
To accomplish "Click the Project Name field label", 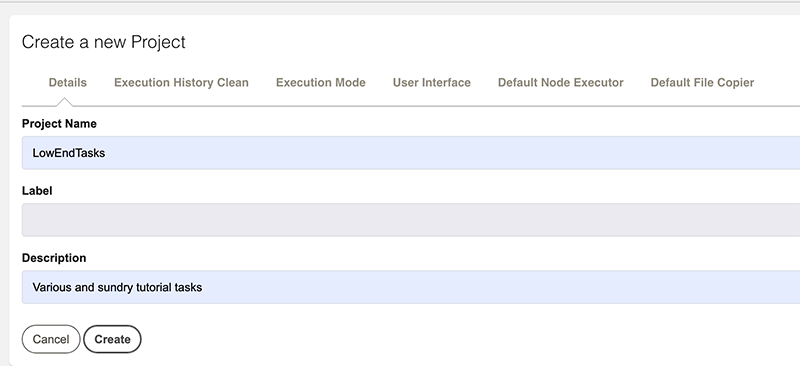I will point(59,124).
